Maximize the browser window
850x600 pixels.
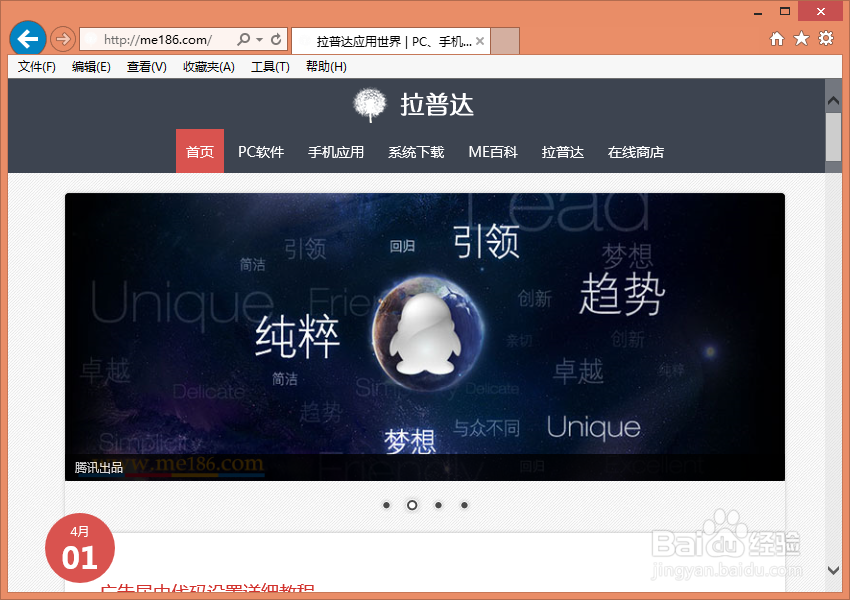(785, 11)
